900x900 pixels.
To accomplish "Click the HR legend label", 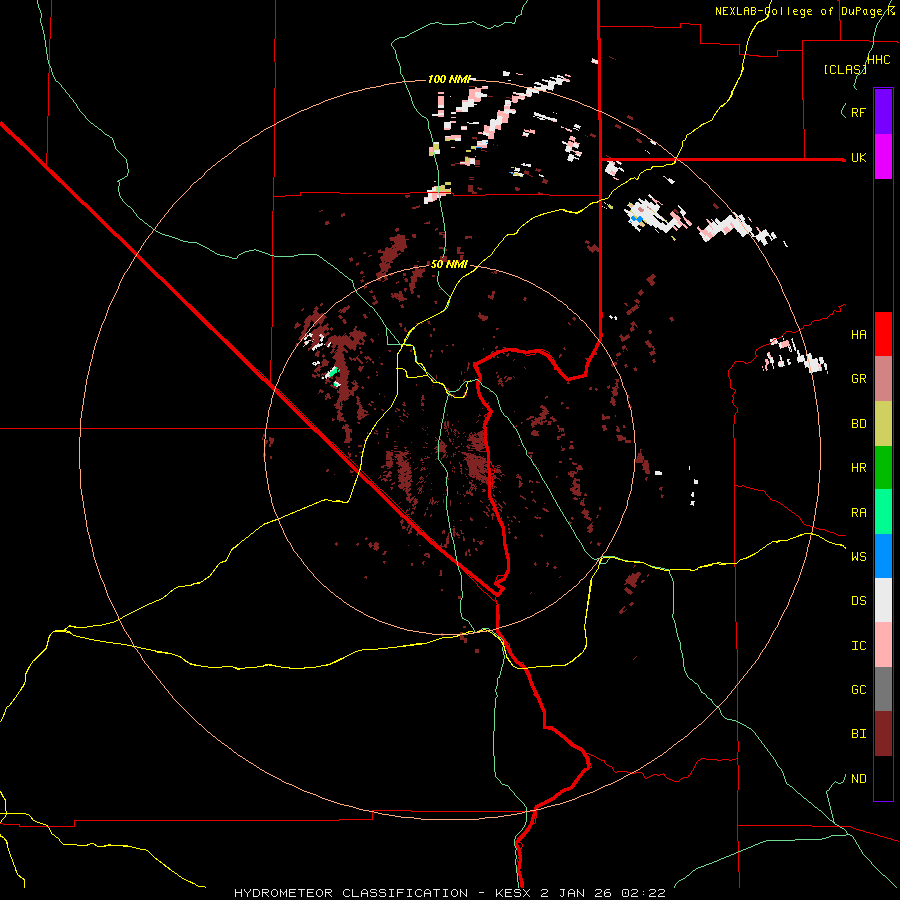I will coord(858,468).
